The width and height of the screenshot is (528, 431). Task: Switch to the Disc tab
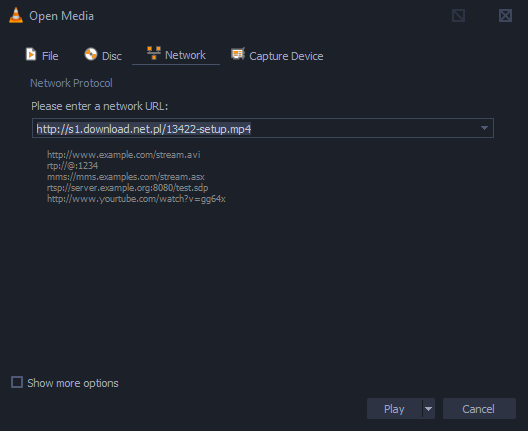pos(103,55)
